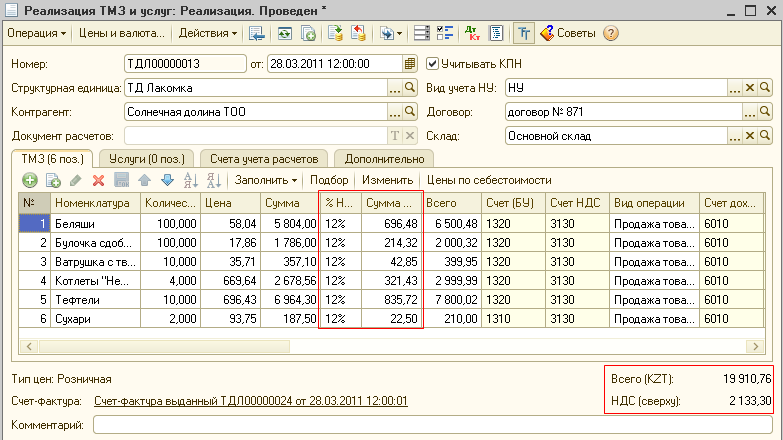
Task: Move row down with blue arrow
Action: pyautogui.click(x=167, y=180)
